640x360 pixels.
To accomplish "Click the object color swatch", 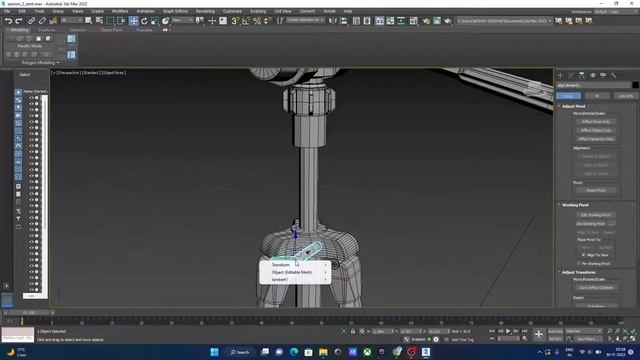I will click(x=635, y=85).
